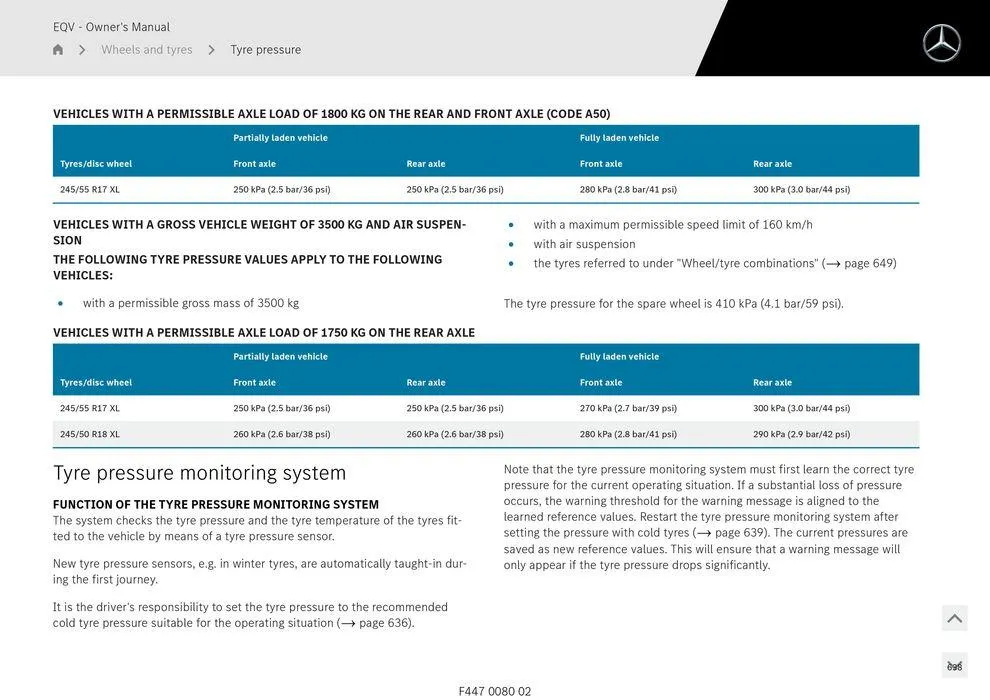Select the 245/50 R18 XL table row
Screen dimensions: 990x700
point(90,433)
